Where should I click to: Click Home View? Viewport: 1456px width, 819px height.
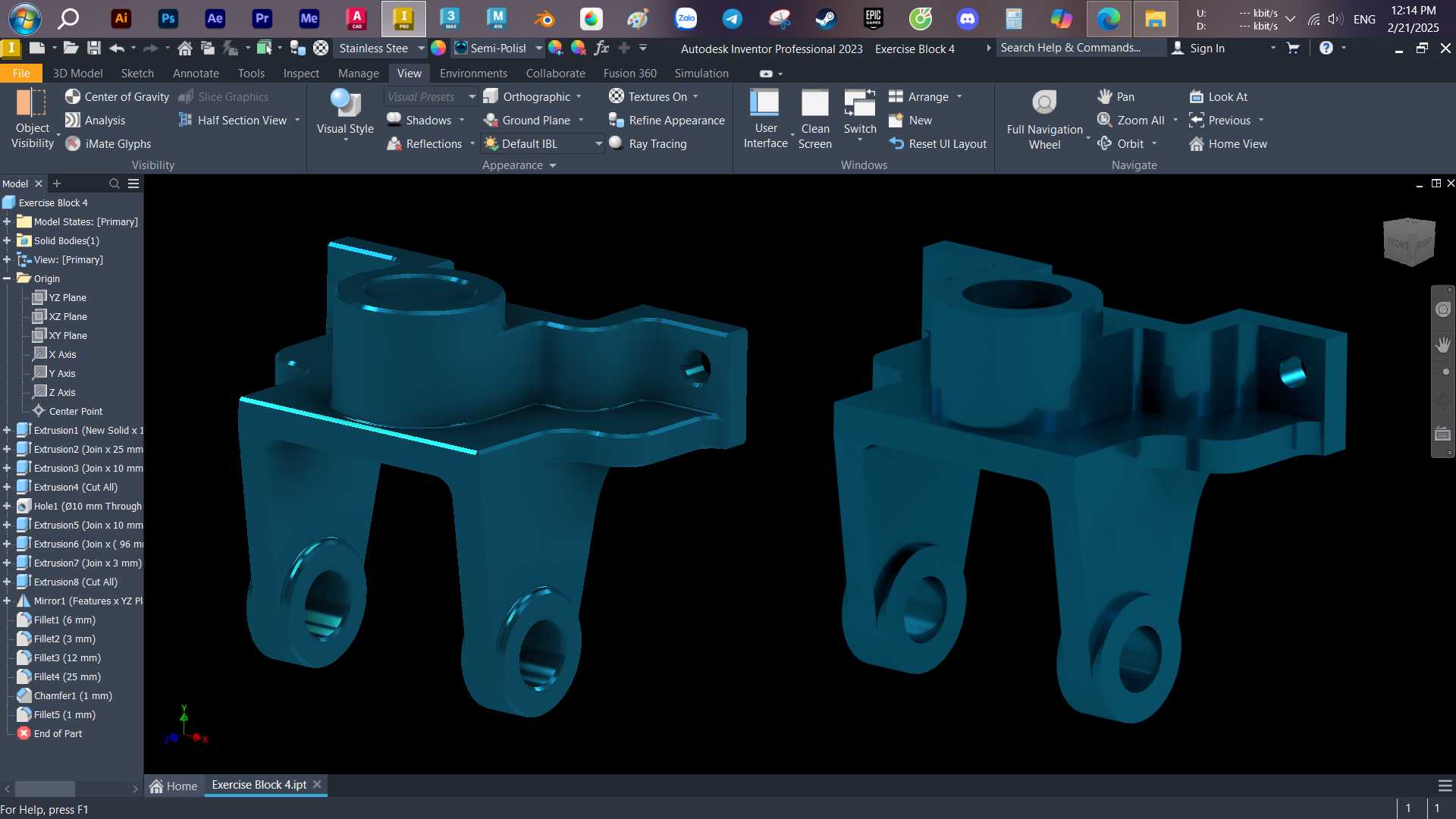click(x=1228, y=143)
